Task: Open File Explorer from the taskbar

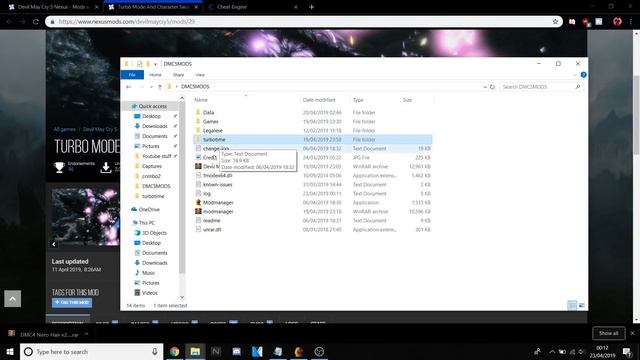Action: [x=195, y=351]
